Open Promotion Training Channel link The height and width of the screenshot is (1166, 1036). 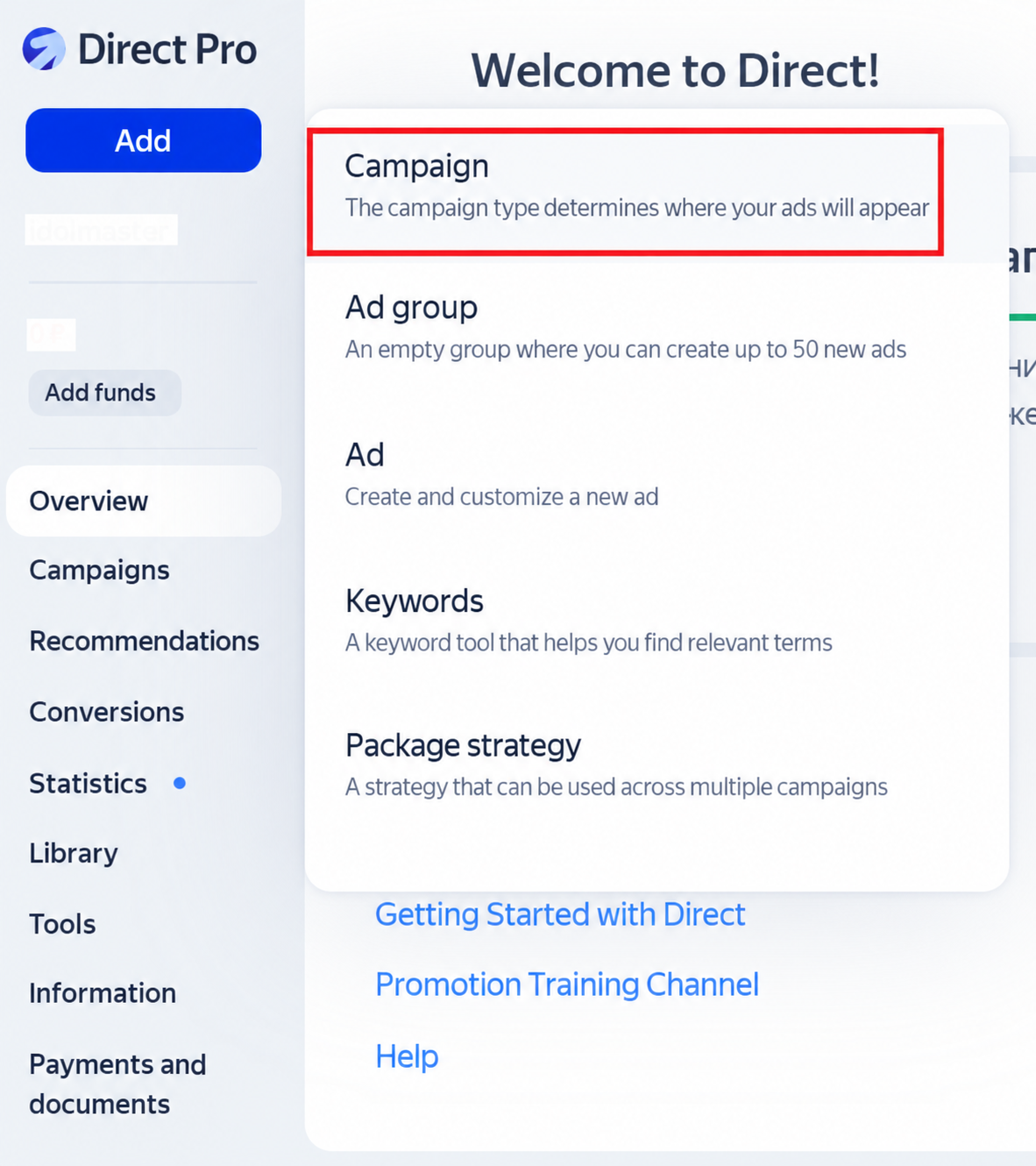[x=567, y=985]
